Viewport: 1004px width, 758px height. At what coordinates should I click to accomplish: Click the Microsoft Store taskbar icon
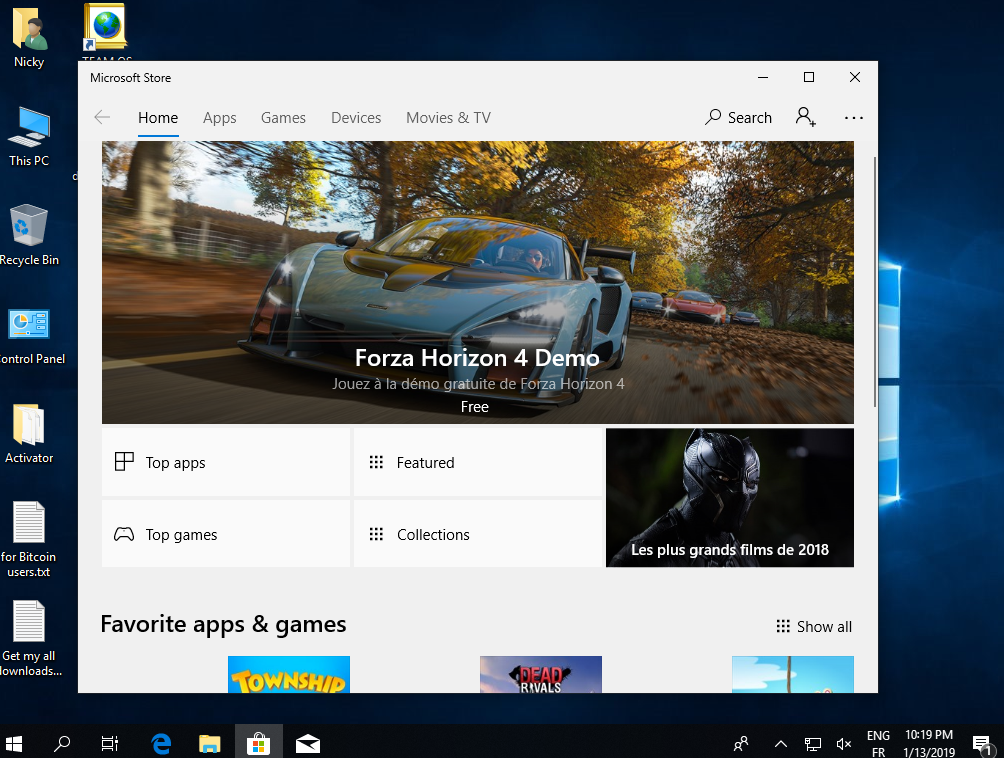pos(259,743)
